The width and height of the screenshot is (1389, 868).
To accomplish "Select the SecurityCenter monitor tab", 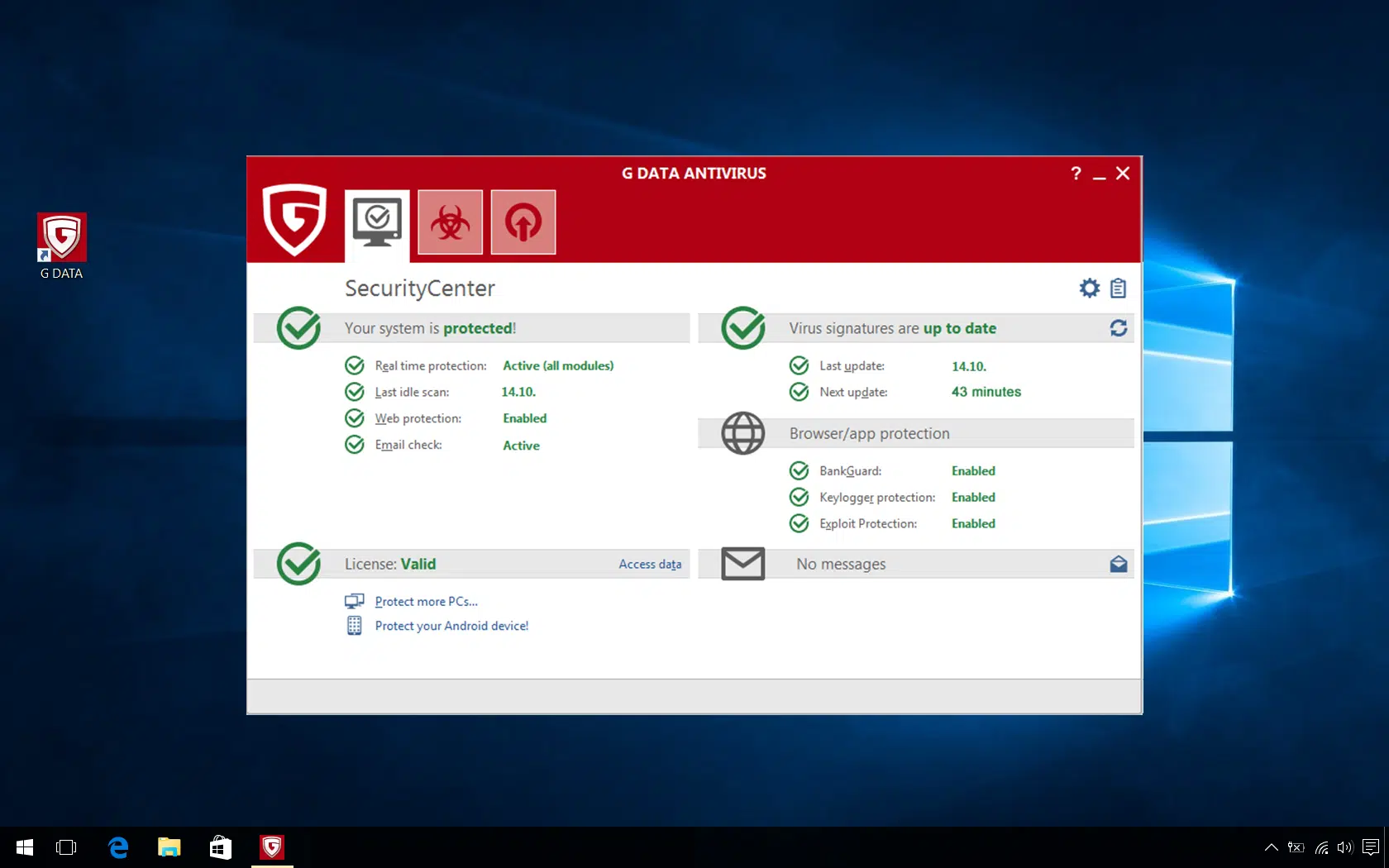I will [x=377, y=225].
